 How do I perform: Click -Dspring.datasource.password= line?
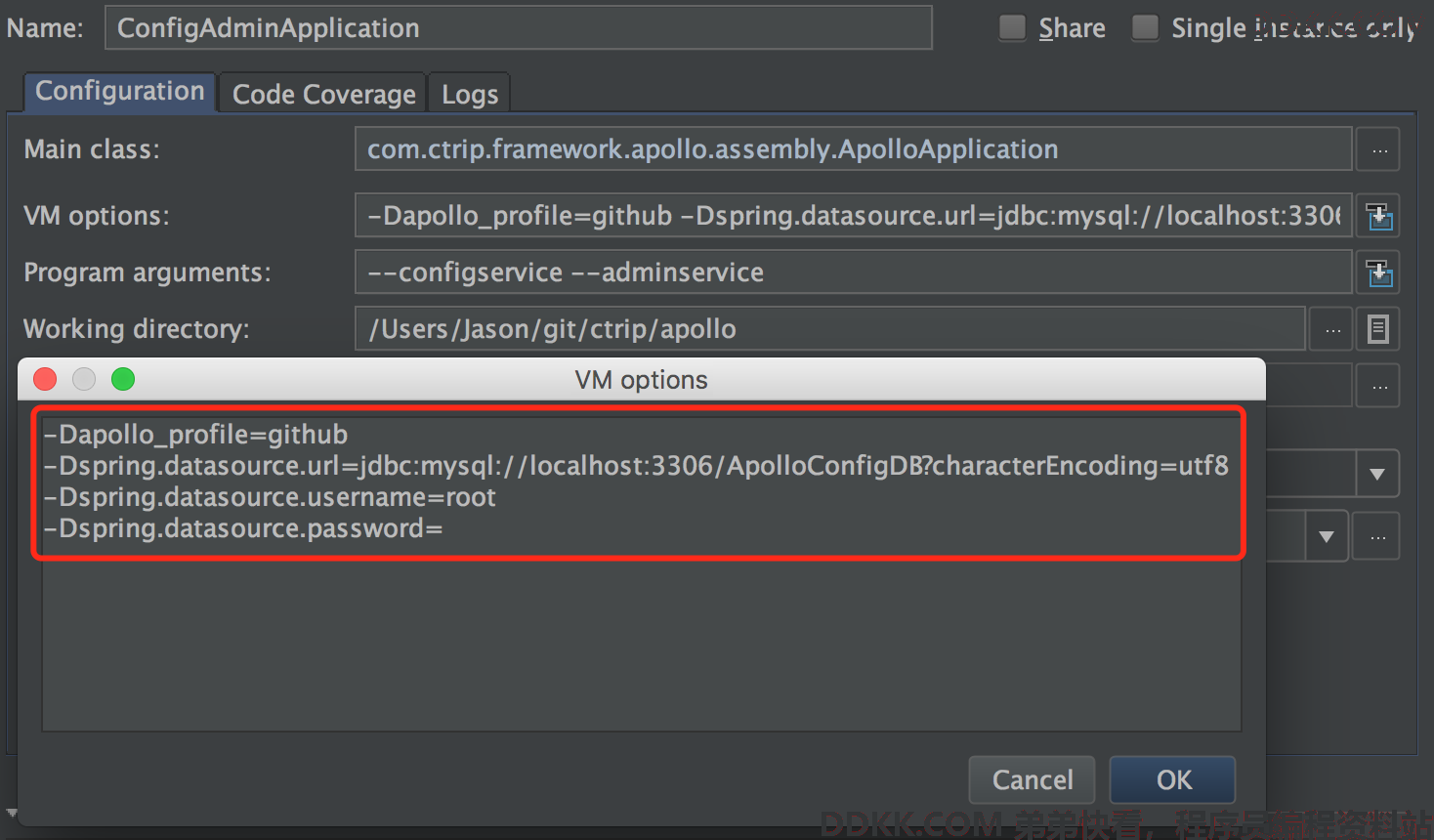tap(243, 528)
